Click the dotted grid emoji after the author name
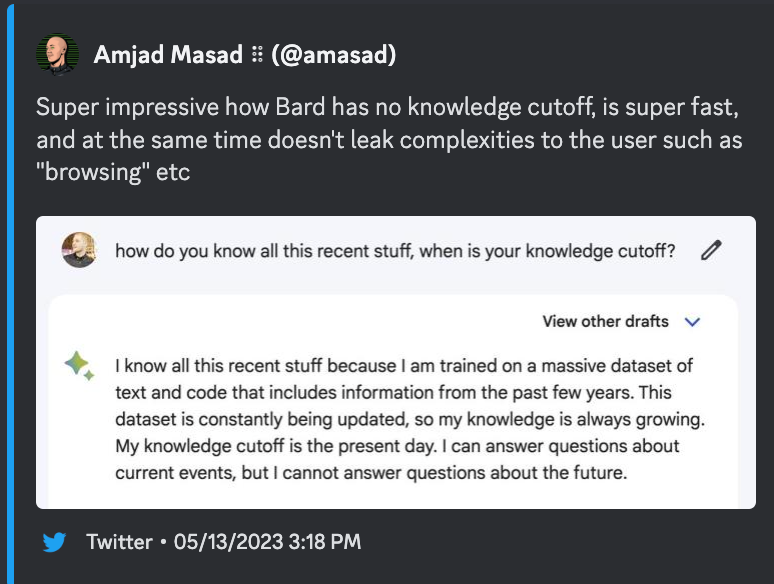The height and width of the screenshot is (584, 774). 257,56
